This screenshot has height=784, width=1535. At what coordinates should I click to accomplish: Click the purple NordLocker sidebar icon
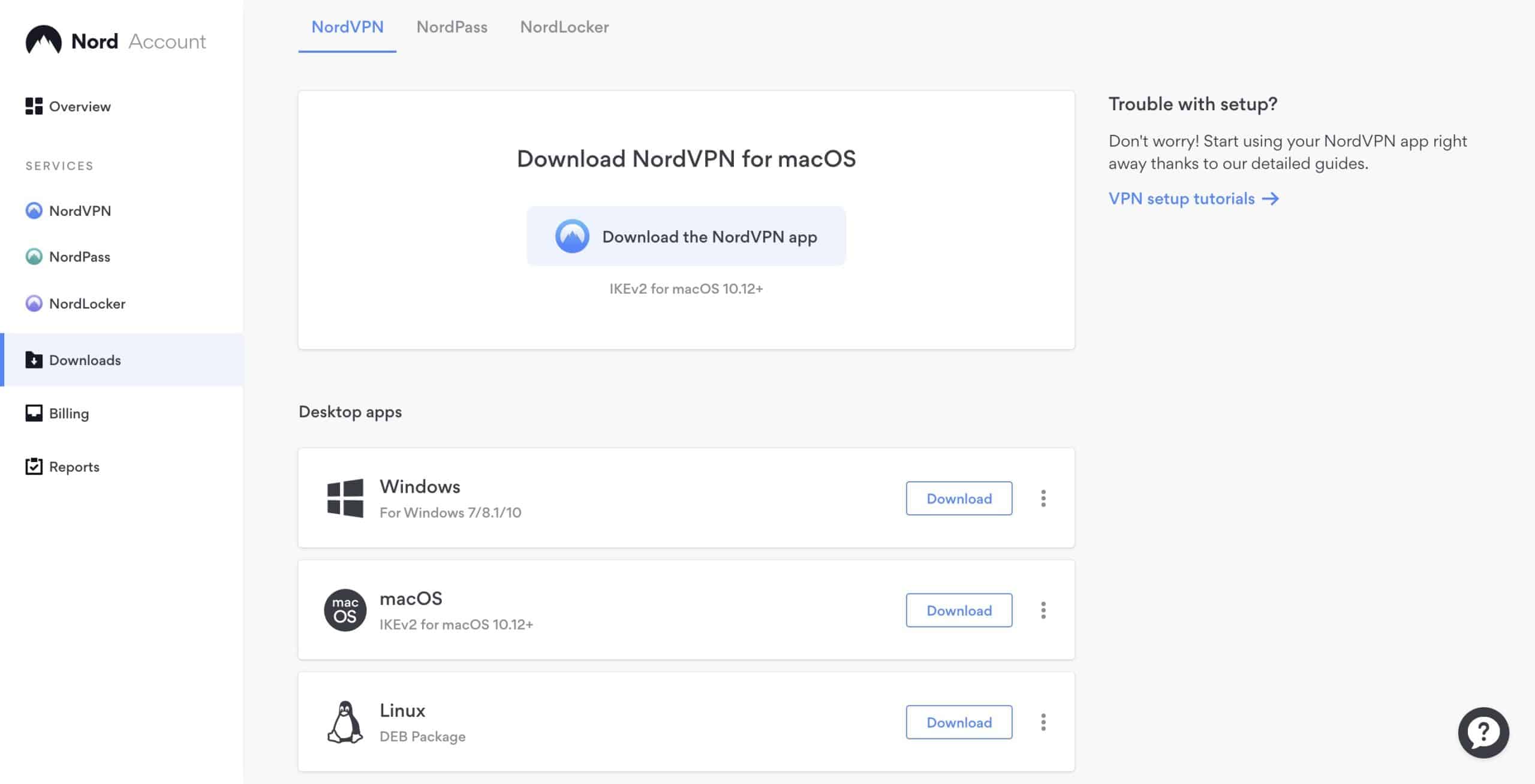point(34,303)
